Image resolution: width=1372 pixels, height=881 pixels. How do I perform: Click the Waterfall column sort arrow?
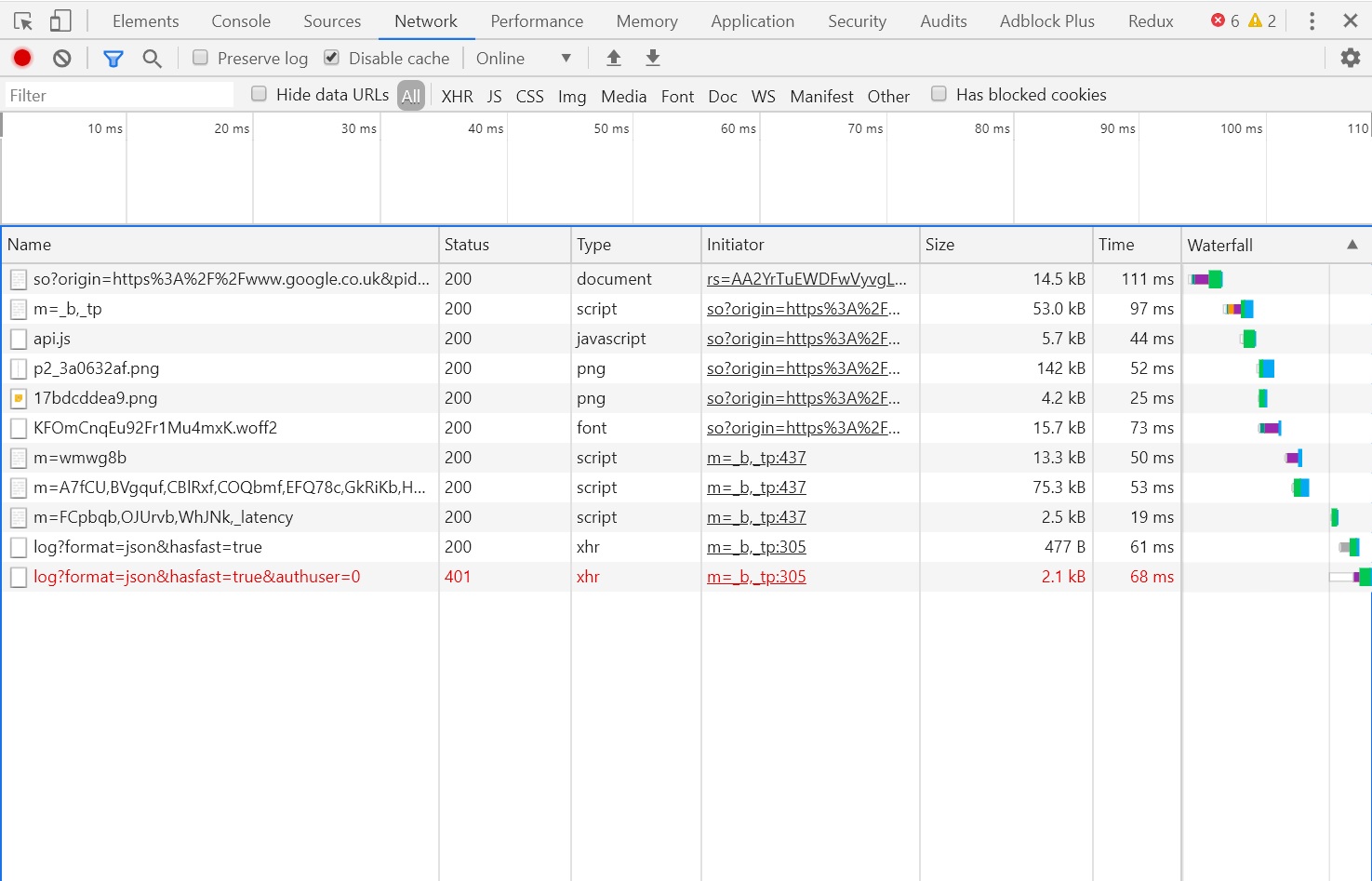pyautogui.click(x=1352, y=245)
